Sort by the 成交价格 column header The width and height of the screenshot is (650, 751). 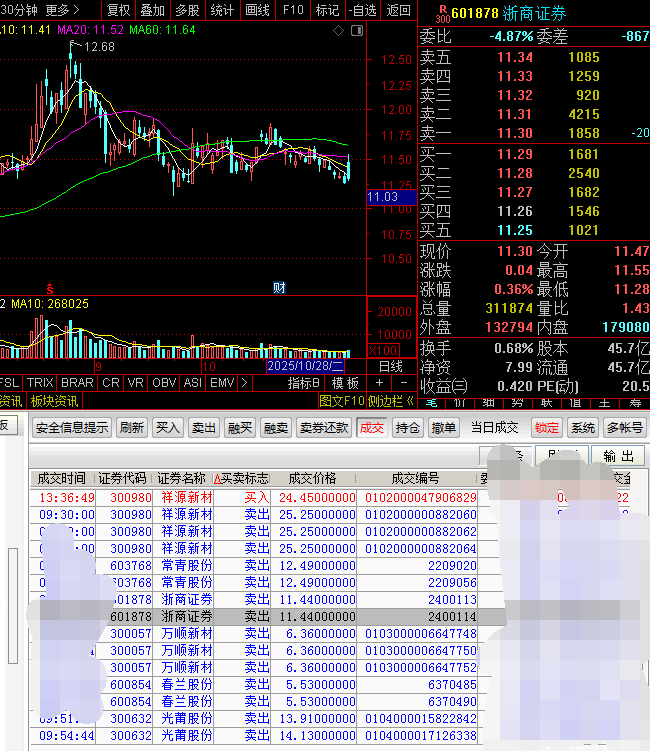click(x=312, y=478)
